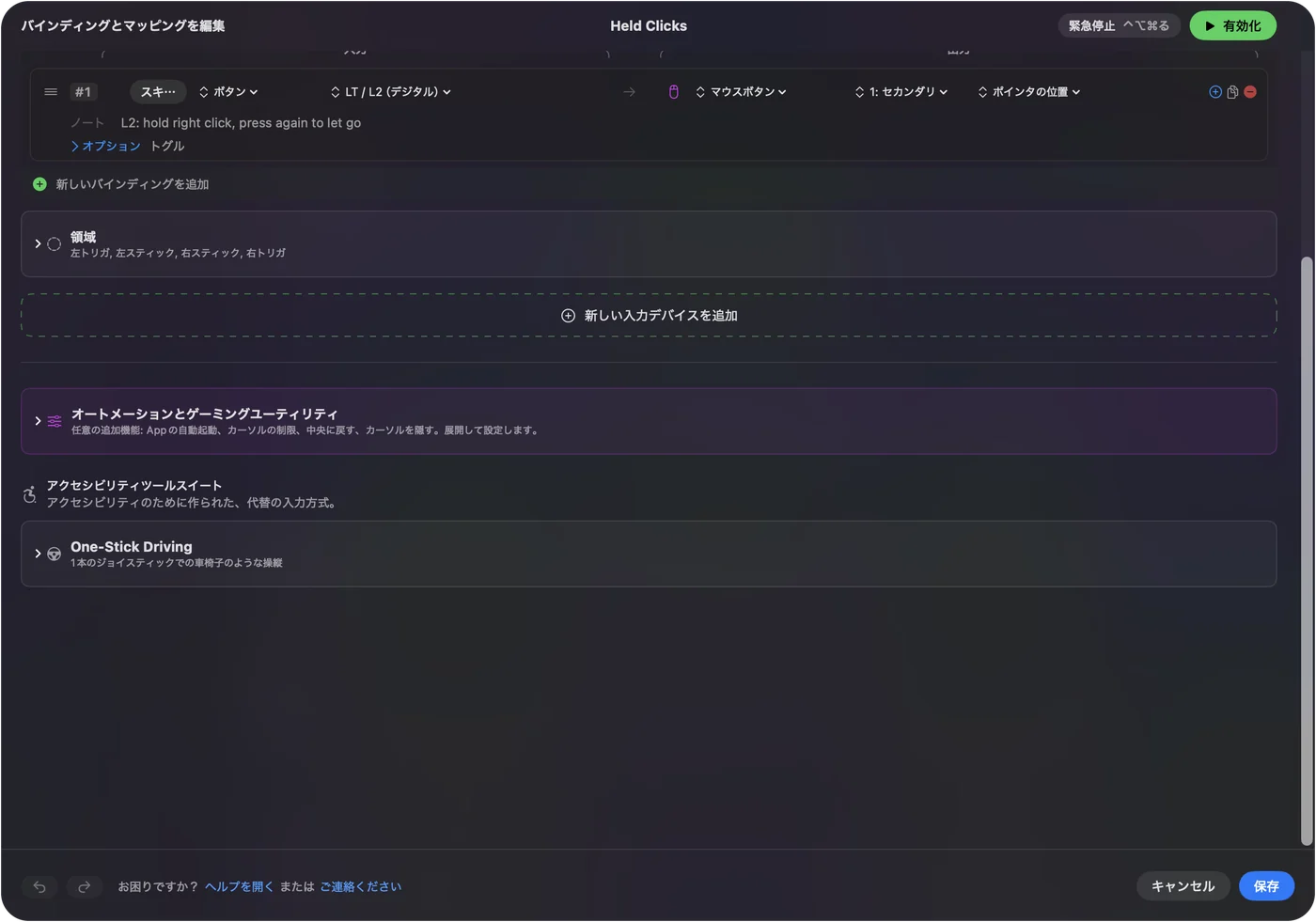Click the #1 binding number label
The width and height of the screenshot is (1316, 922).
(x=84, y=92)
